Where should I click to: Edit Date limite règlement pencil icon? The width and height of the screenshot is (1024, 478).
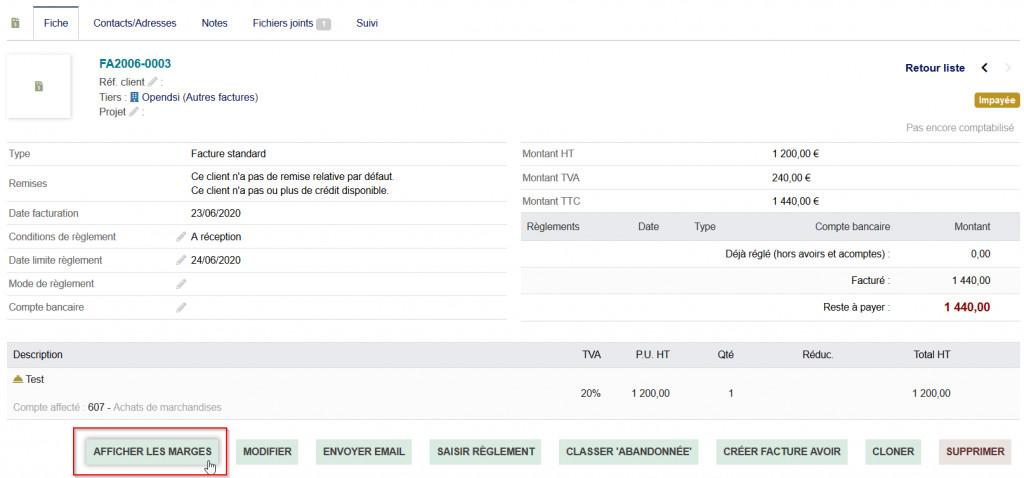(182, 261)
